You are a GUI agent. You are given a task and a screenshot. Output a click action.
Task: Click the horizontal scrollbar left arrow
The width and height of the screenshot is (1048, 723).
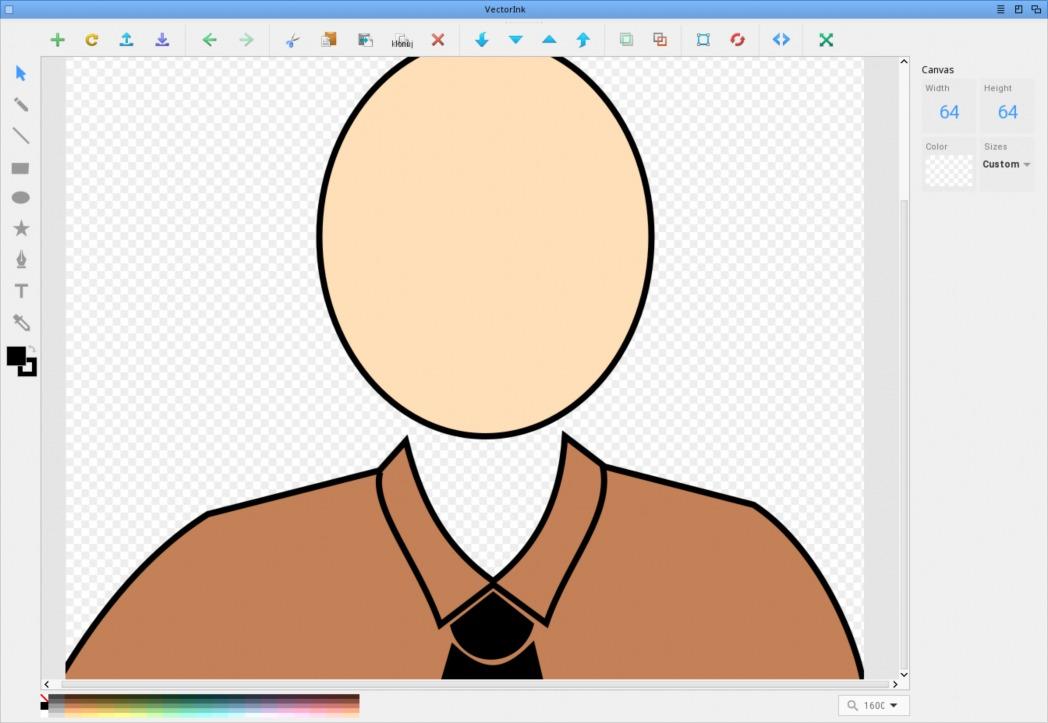(46, 684)
